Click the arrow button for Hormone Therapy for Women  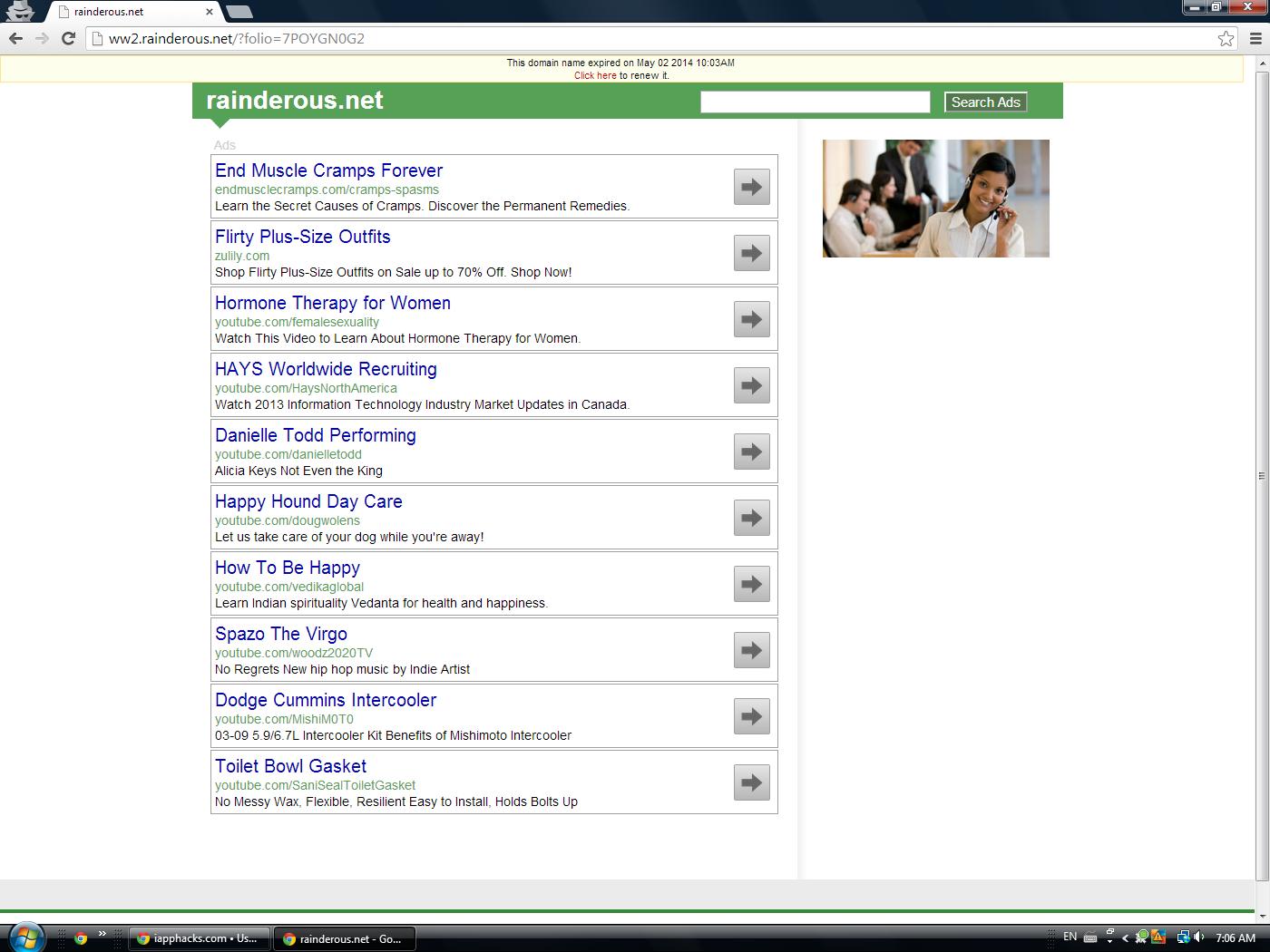point(751,319)
